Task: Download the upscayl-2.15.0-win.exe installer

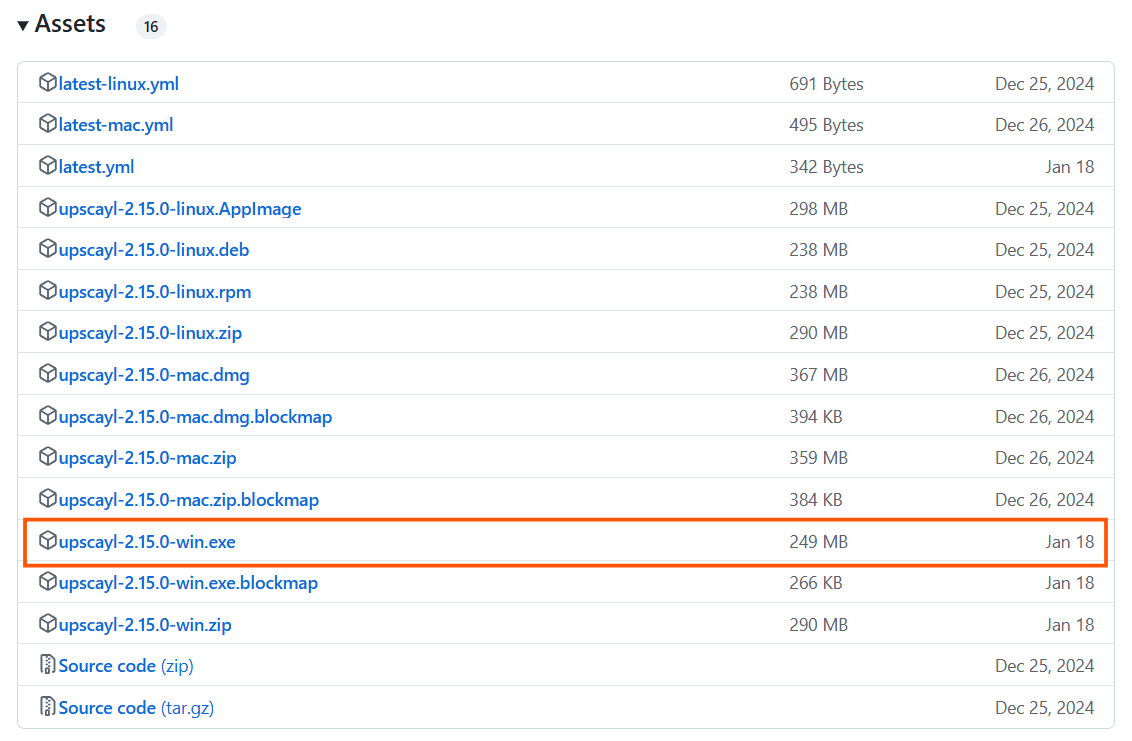Action: coord(147,542)
